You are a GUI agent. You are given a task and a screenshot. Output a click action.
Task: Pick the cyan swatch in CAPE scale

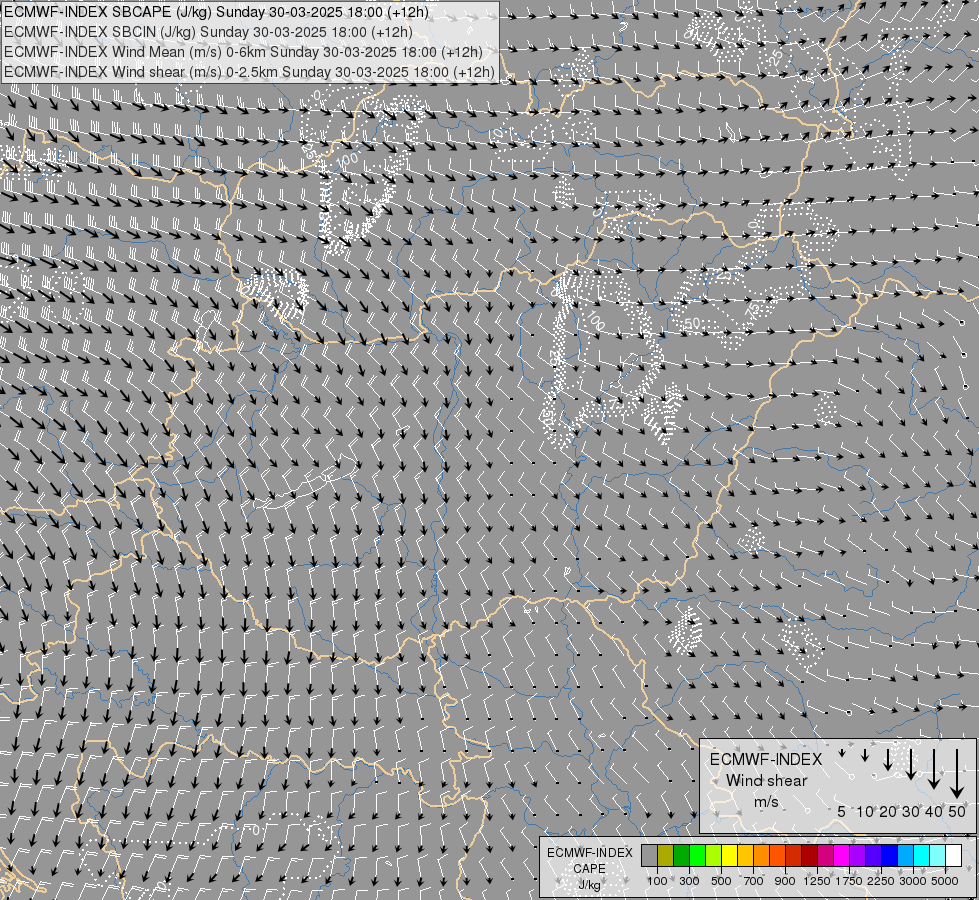pos(922,855)
